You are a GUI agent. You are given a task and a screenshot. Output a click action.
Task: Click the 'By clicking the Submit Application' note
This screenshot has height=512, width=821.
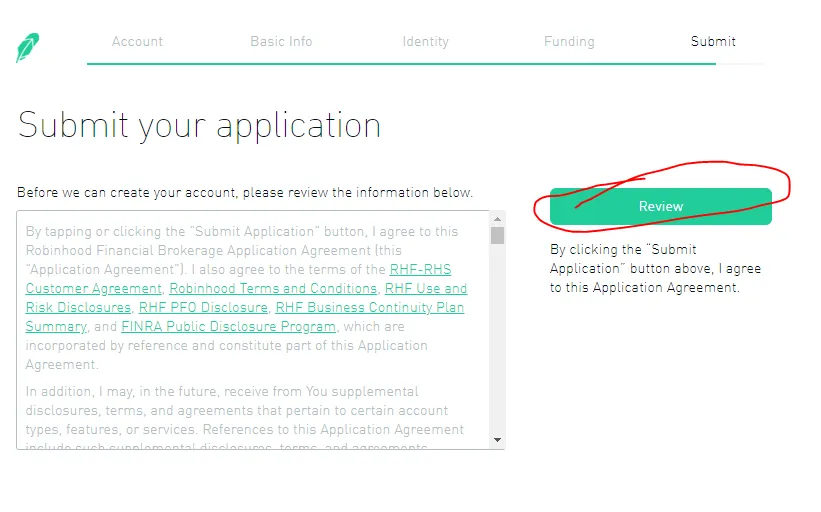pos(655,269)
